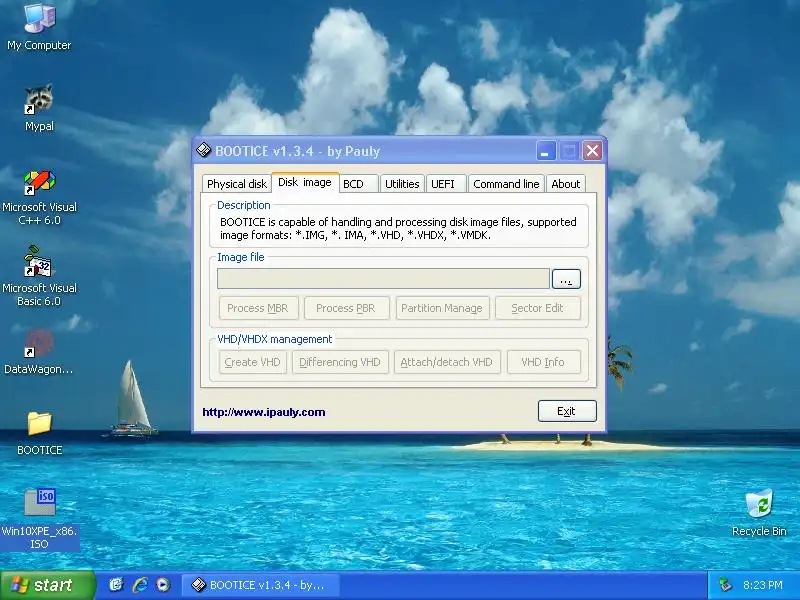
Task: Switch to the UEFI tab
Action: 446,184
